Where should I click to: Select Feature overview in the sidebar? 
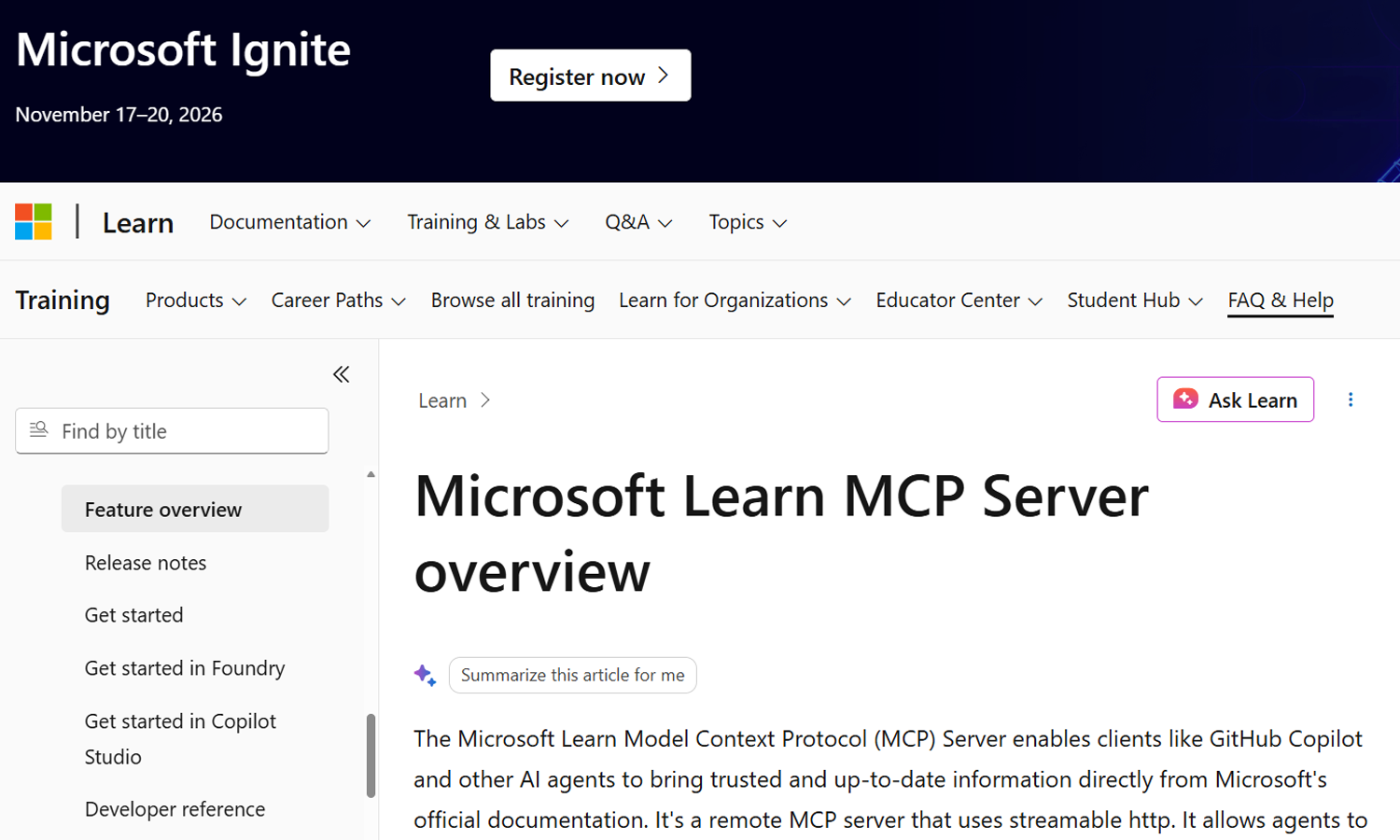point(195,509)
